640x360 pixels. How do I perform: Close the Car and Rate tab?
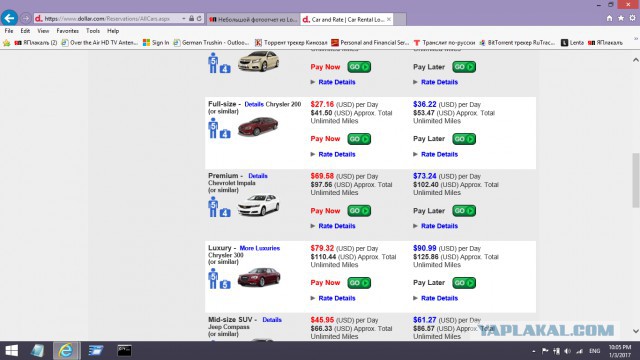(389, 19)
